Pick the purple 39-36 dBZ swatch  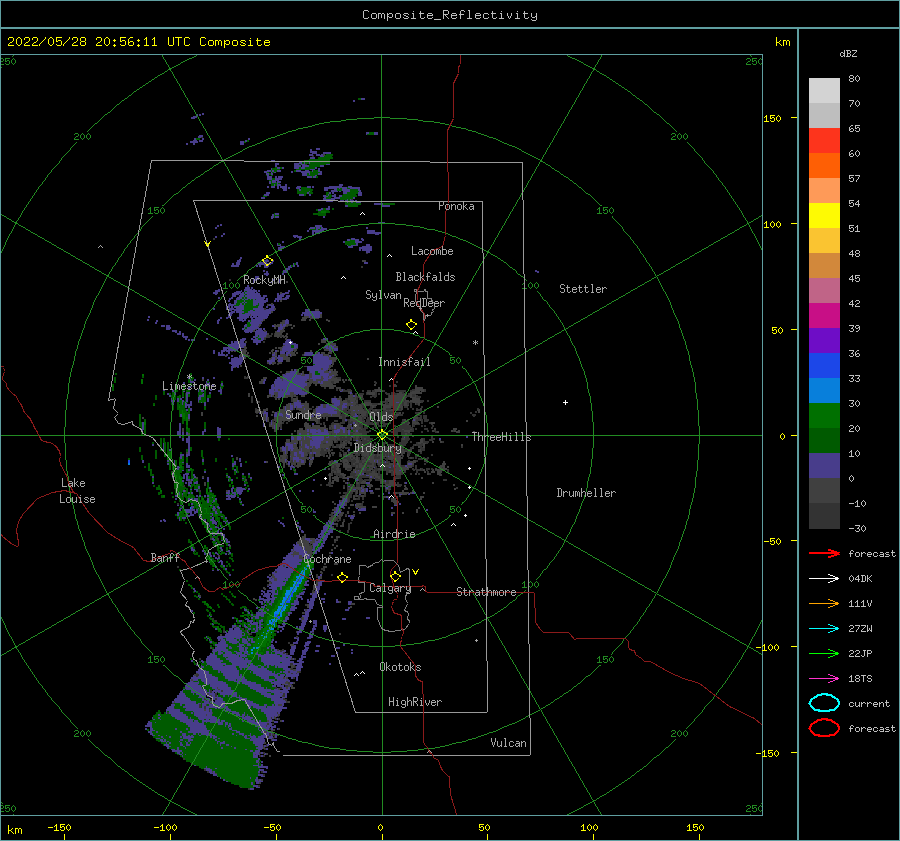coord(824,341)
